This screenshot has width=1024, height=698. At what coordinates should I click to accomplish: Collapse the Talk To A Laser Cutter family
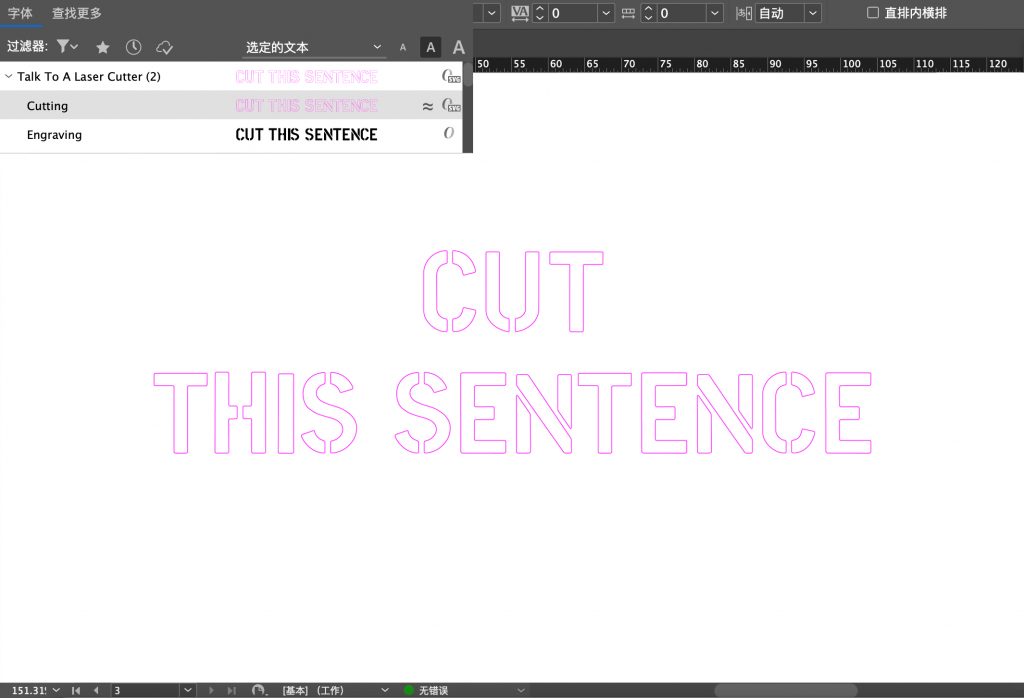pyautogui.click(x=8, y=76)
